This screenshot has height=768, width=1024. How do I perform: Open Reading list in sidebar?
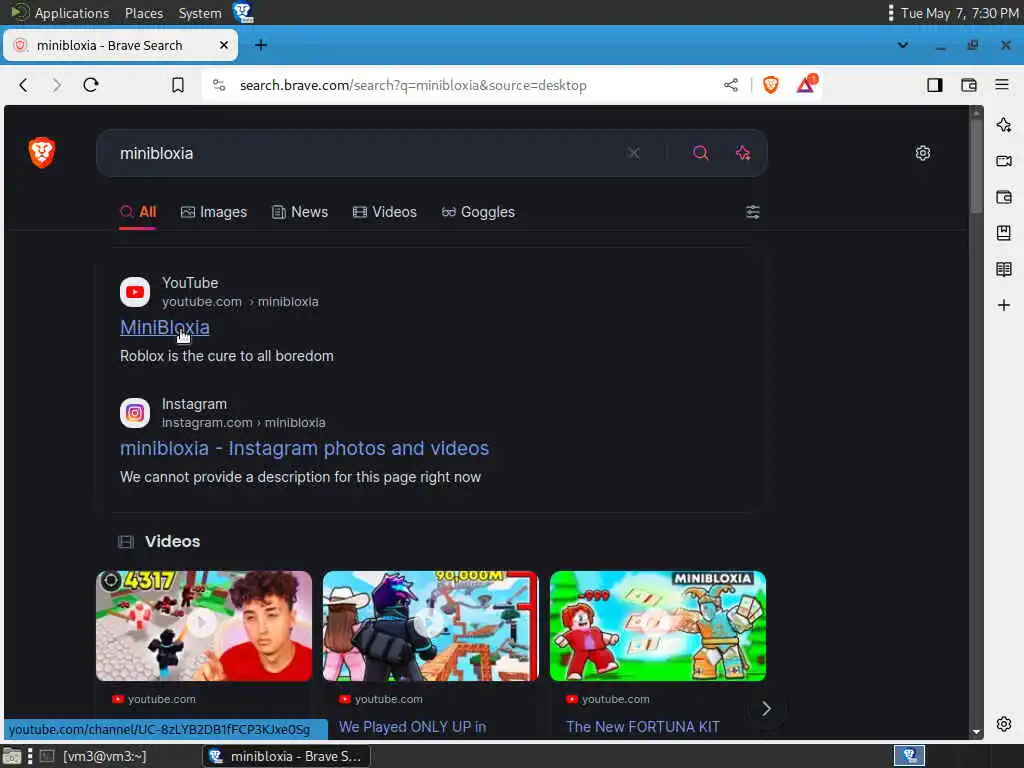(x=1004, y=269)
